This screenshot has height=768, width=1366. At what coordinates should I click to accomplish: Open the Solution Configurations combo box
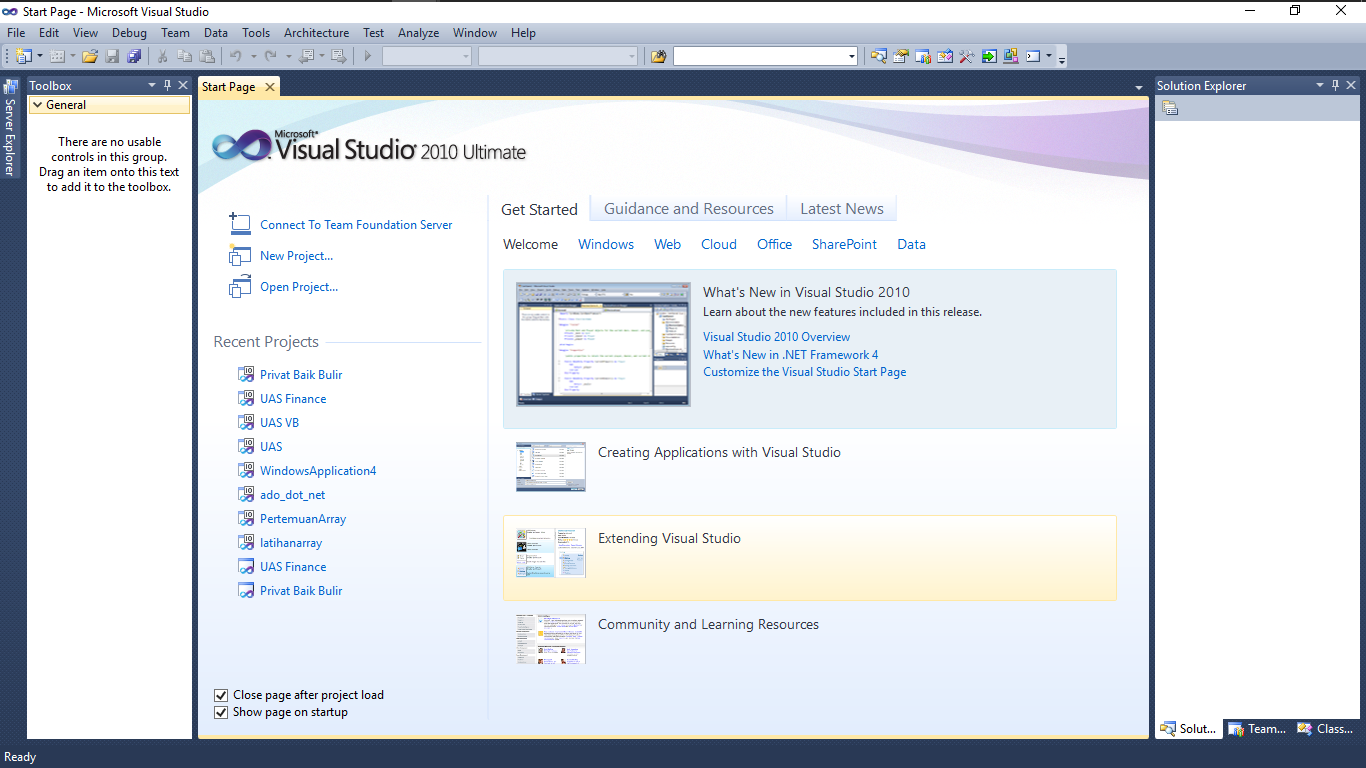(427, 56)
